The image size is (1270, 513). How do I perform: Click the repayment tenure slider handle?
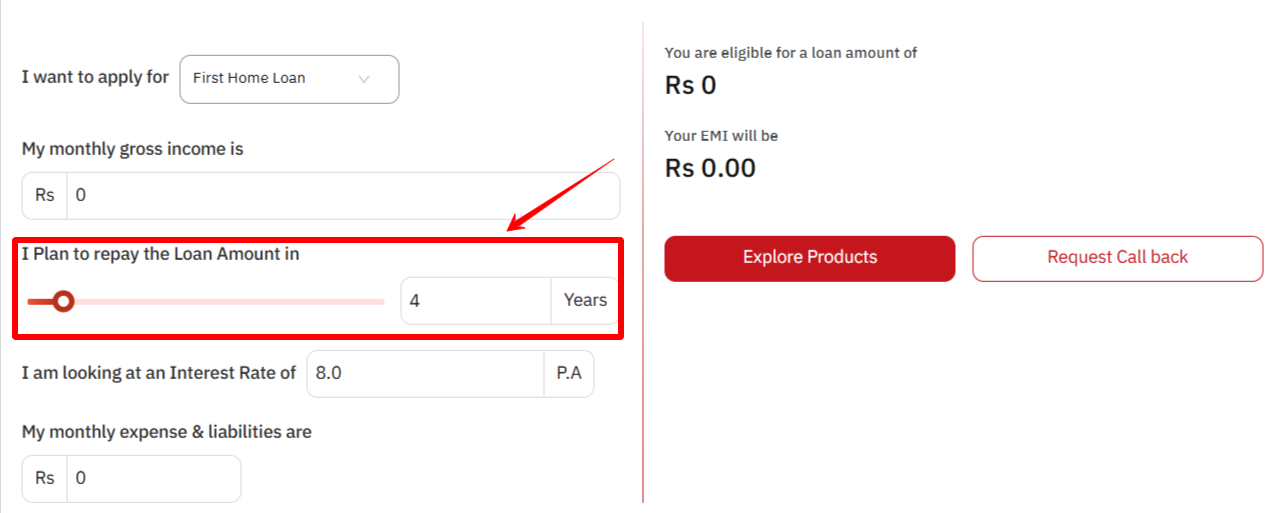click(x=63, y=301)
